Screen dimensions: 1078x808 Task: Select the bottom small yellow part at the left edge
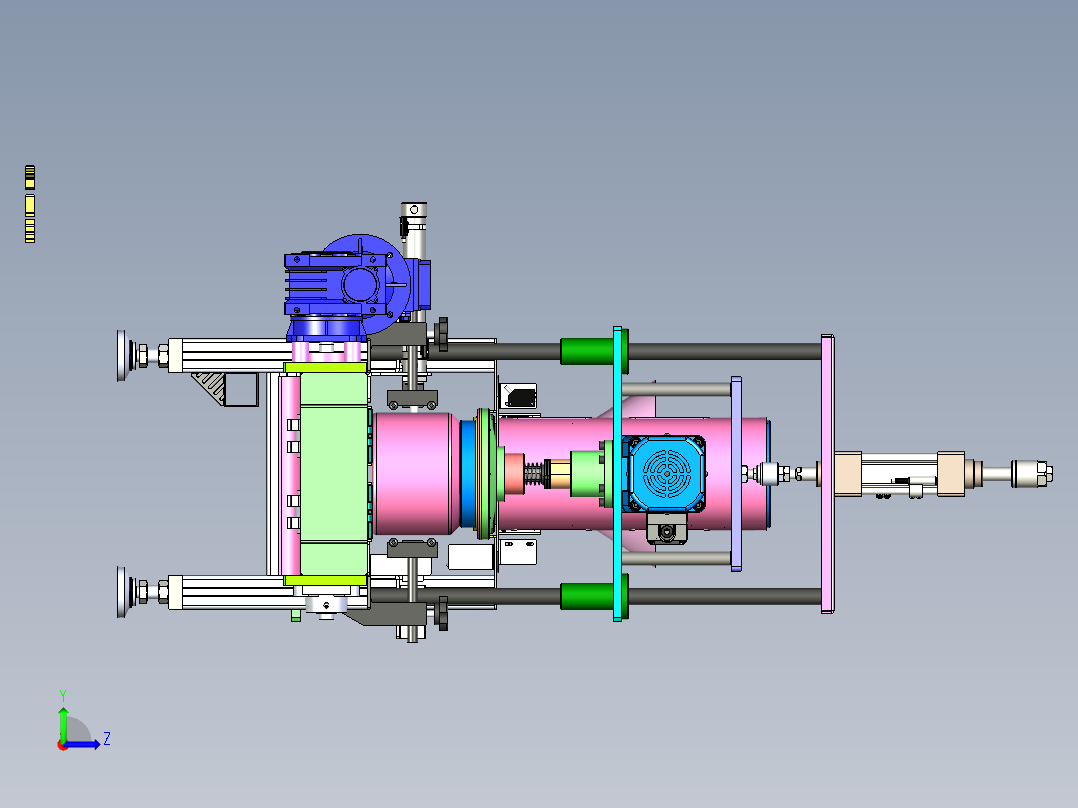(30, 231)
